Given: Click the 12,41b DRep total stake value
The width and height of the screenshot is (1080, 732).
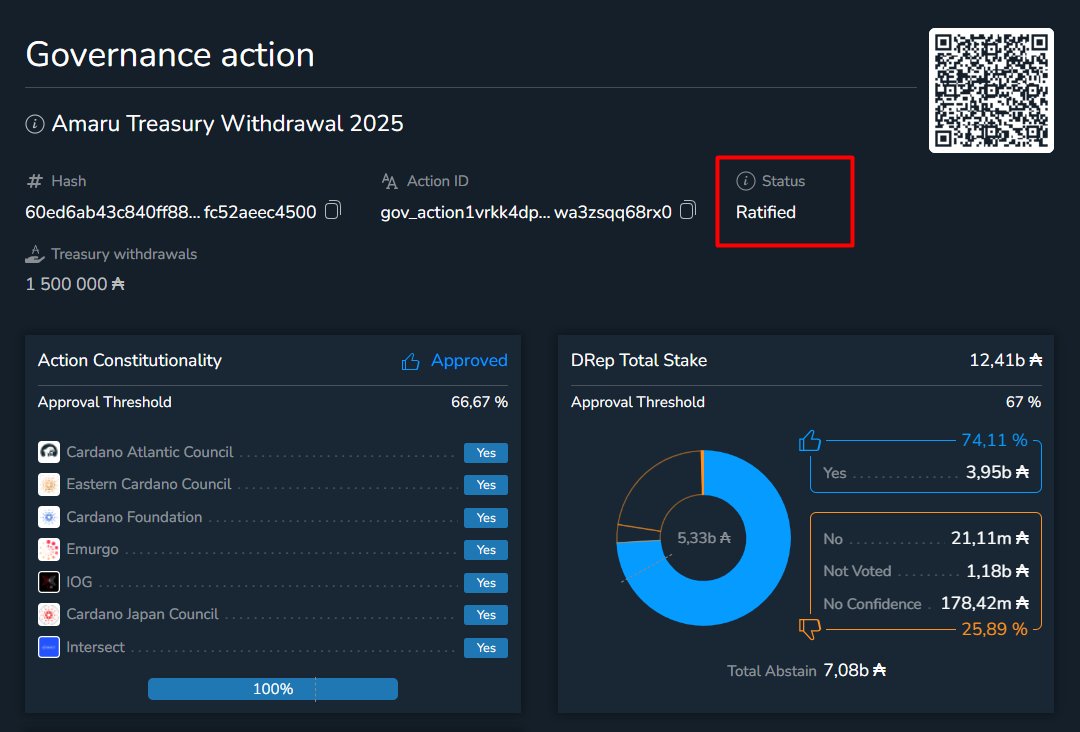Looking at the screenshot, I should 1006,360.
